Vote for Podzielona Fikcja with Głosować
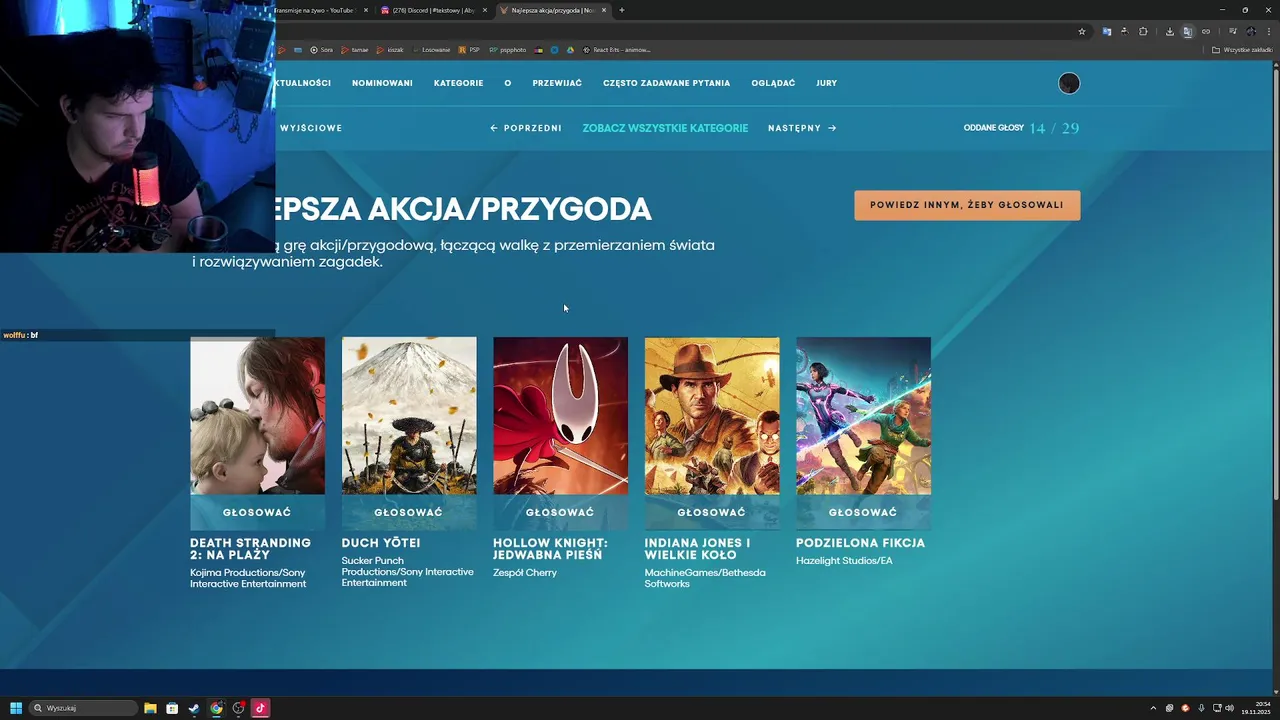This screenshot has height=720, width=1280. [x=863, y=512]
